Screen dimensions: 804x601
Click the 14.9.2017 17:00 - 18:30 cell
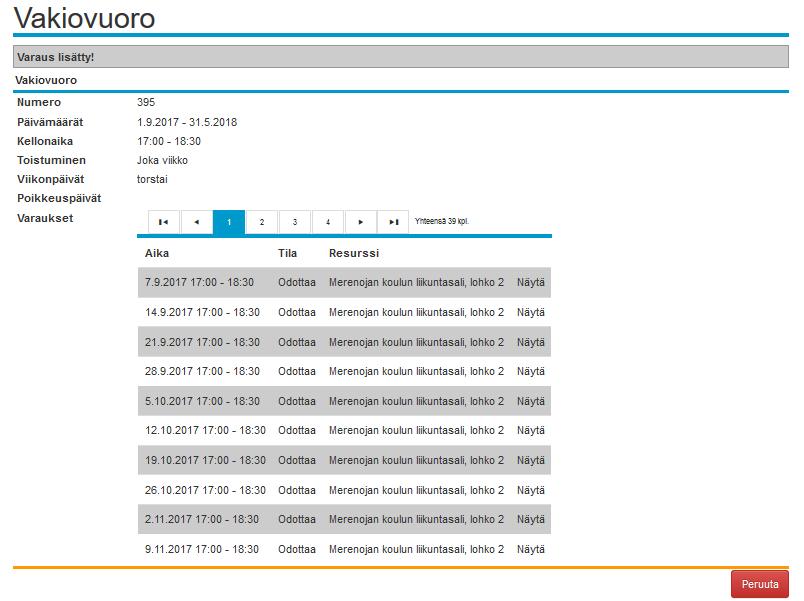(203, 312)
